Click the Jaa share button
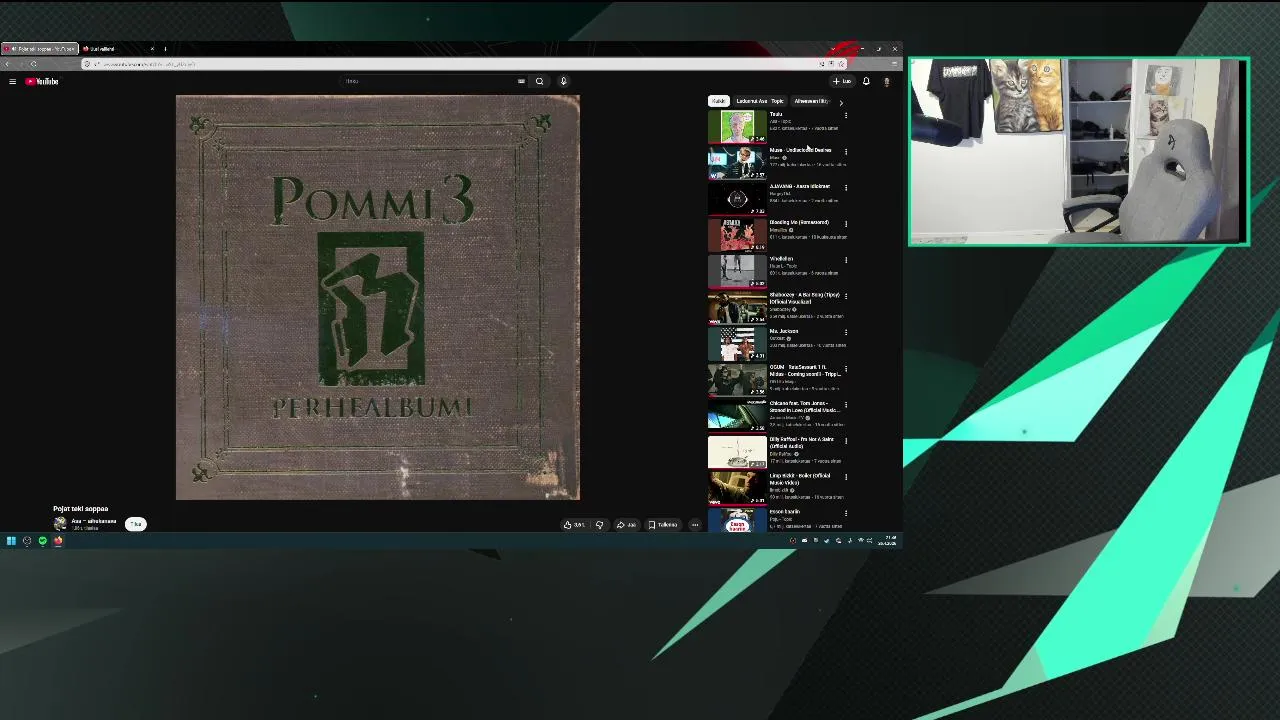 (x=626, y=524)
